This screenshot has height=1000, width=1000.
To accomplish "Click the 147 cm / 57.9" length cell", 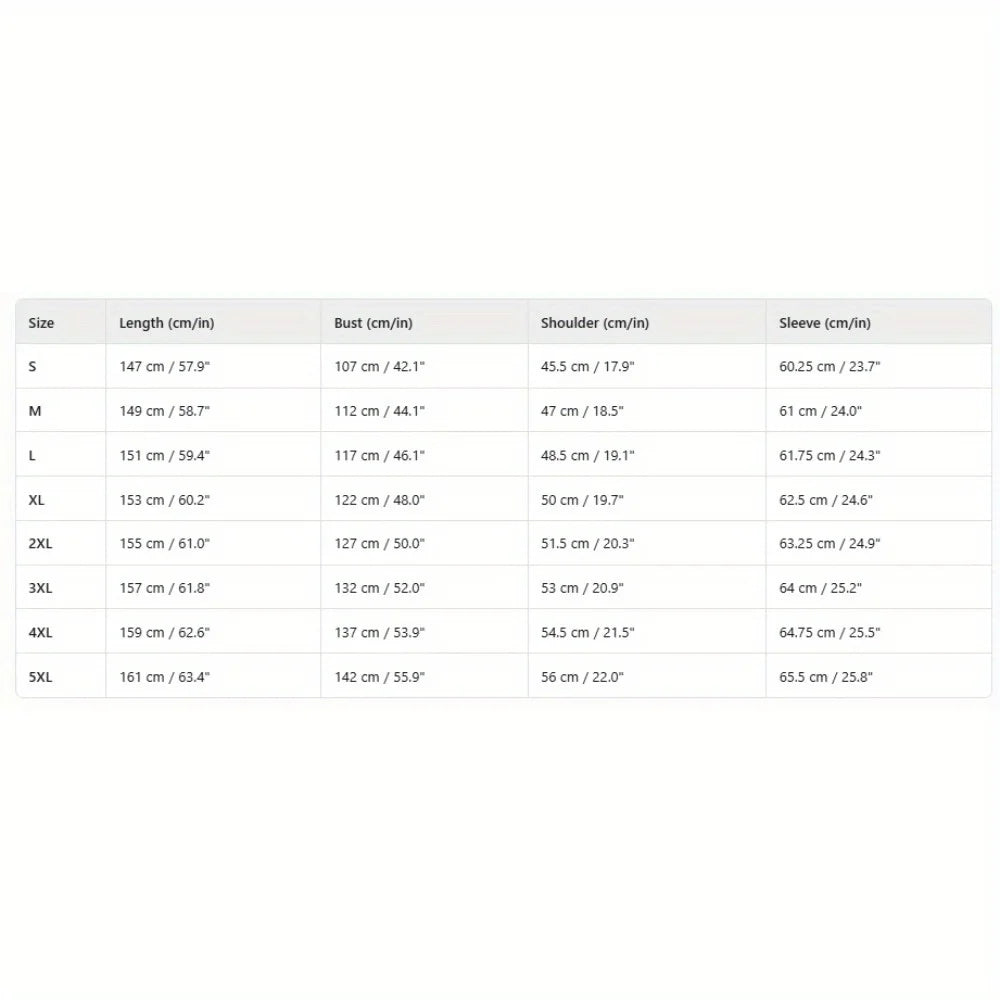I will (165, 367).
